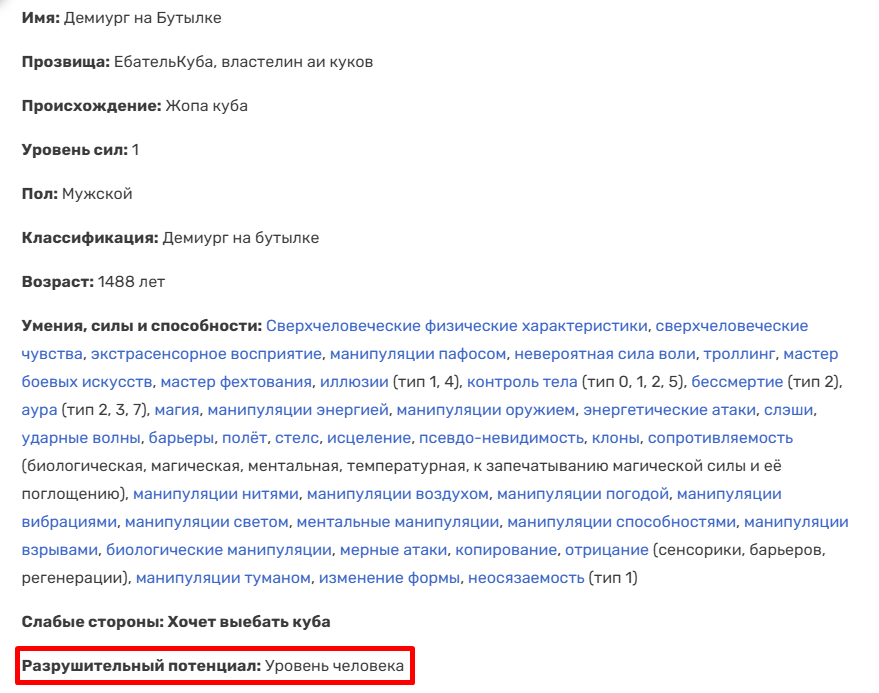879x693 pixels.
Task: Follow the «магия» link
Action: (180, 410)
